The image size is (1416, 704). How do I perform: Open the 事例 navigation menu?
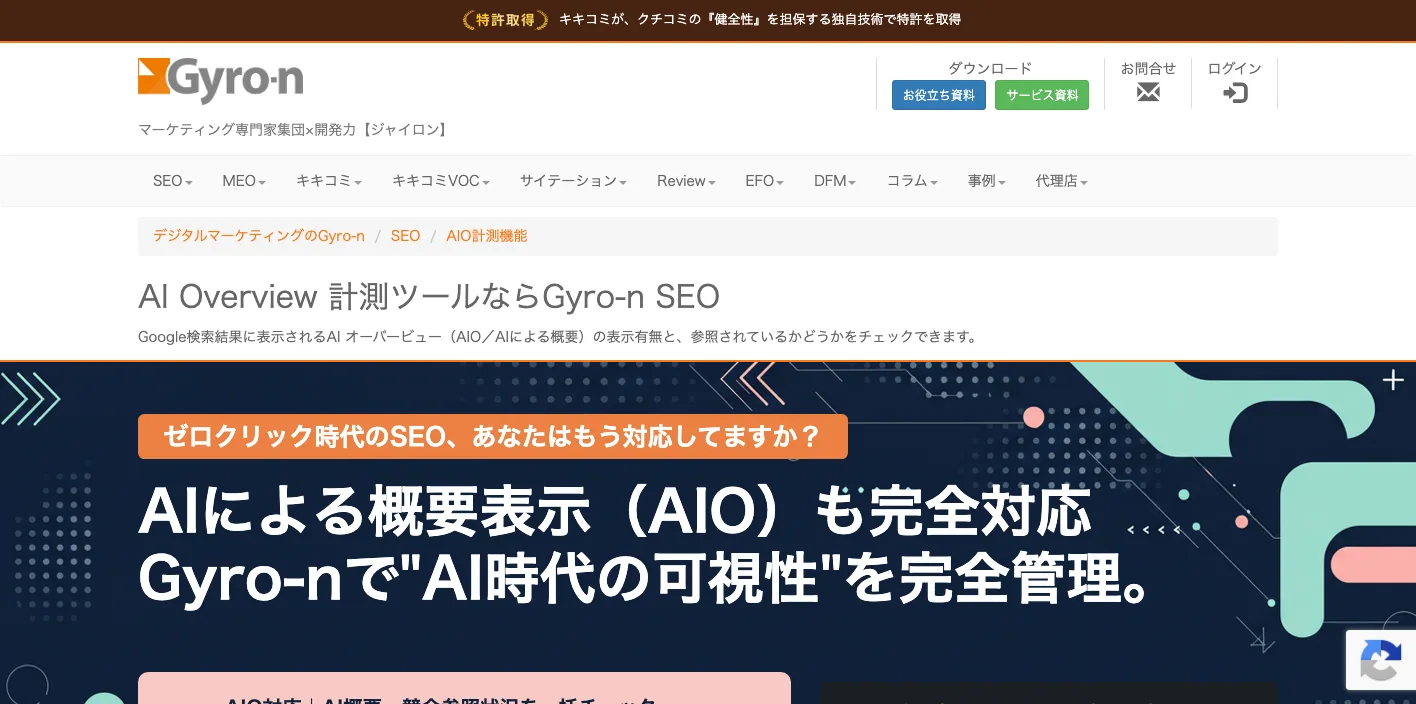986,181
